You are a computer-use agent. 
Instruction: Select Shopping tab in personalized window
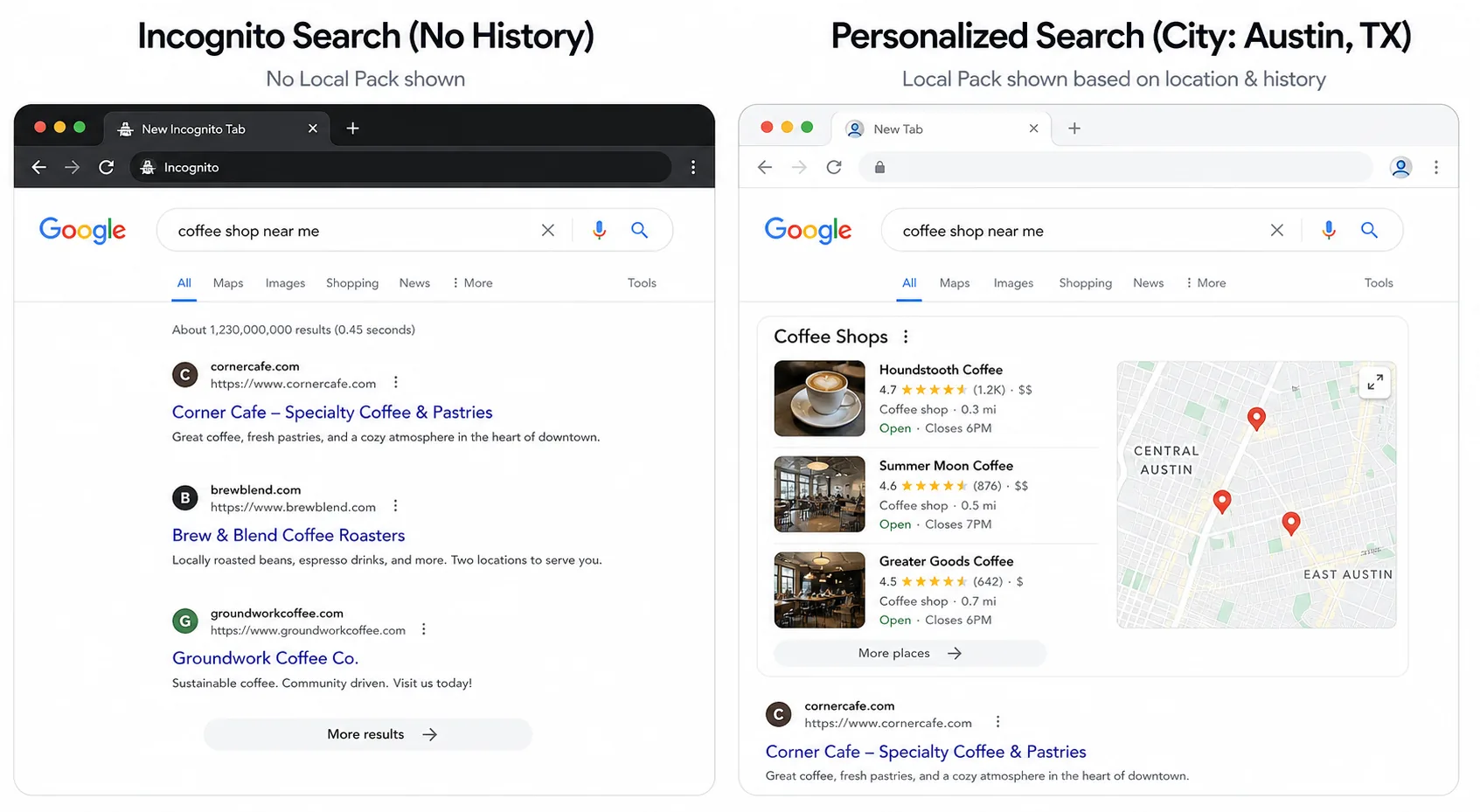[1086, 282]
